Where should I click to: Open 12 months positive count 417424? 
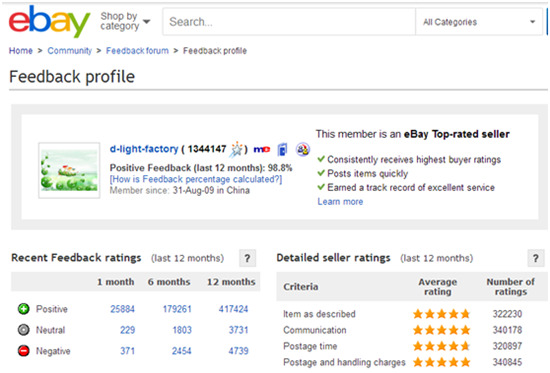(x=233, y=309)
